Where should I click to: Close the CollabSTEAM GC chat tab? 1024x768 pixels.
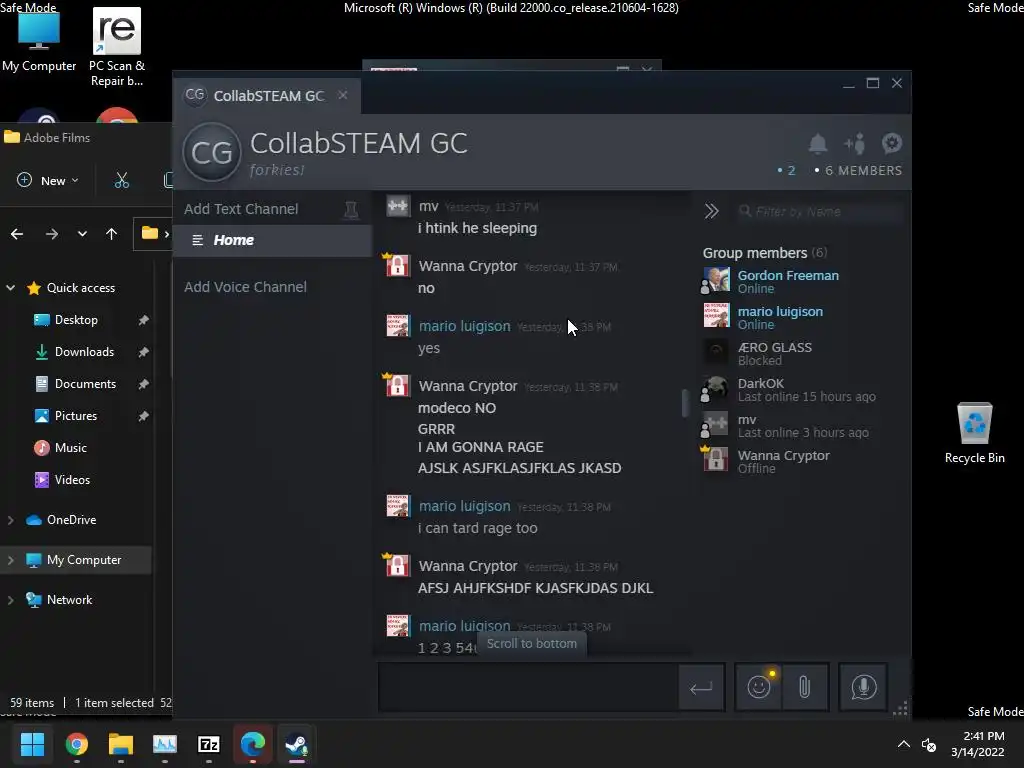pos(343,95)
